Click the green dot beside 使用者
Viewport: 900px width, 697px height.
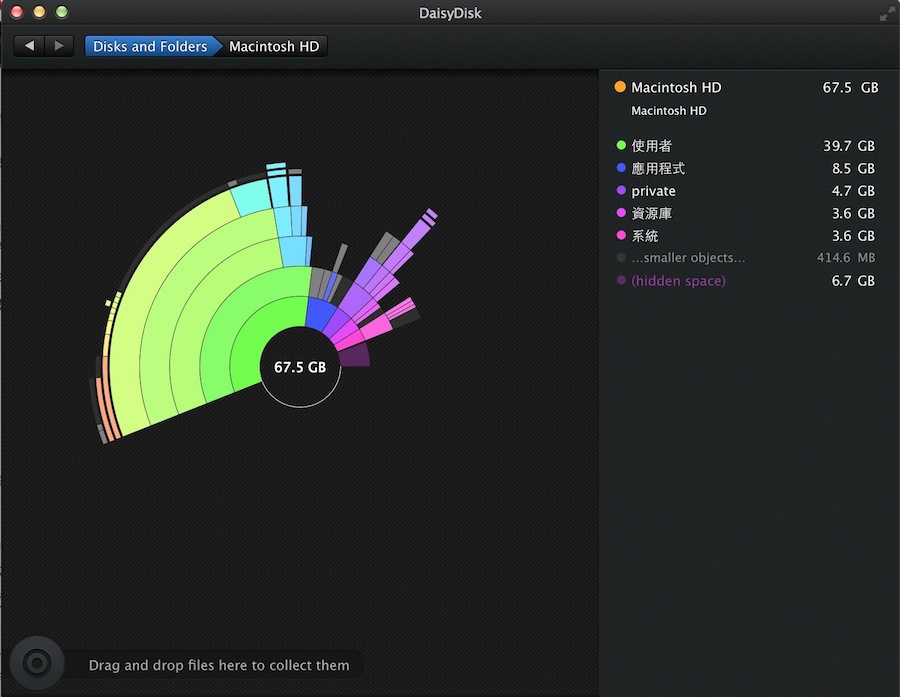(621, 146)
